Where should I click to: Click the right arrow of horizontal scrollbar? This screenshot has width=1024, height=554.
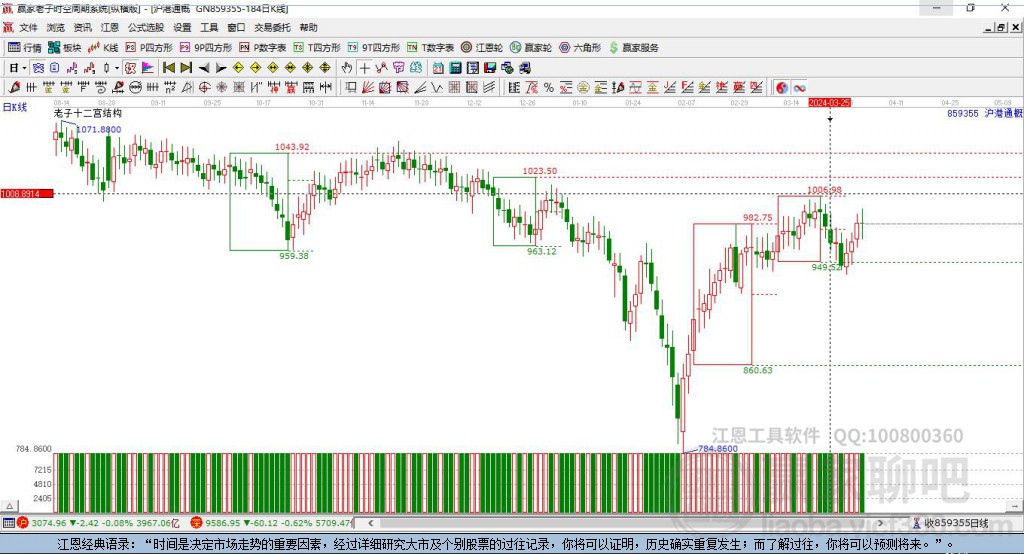tap(880, 523)
